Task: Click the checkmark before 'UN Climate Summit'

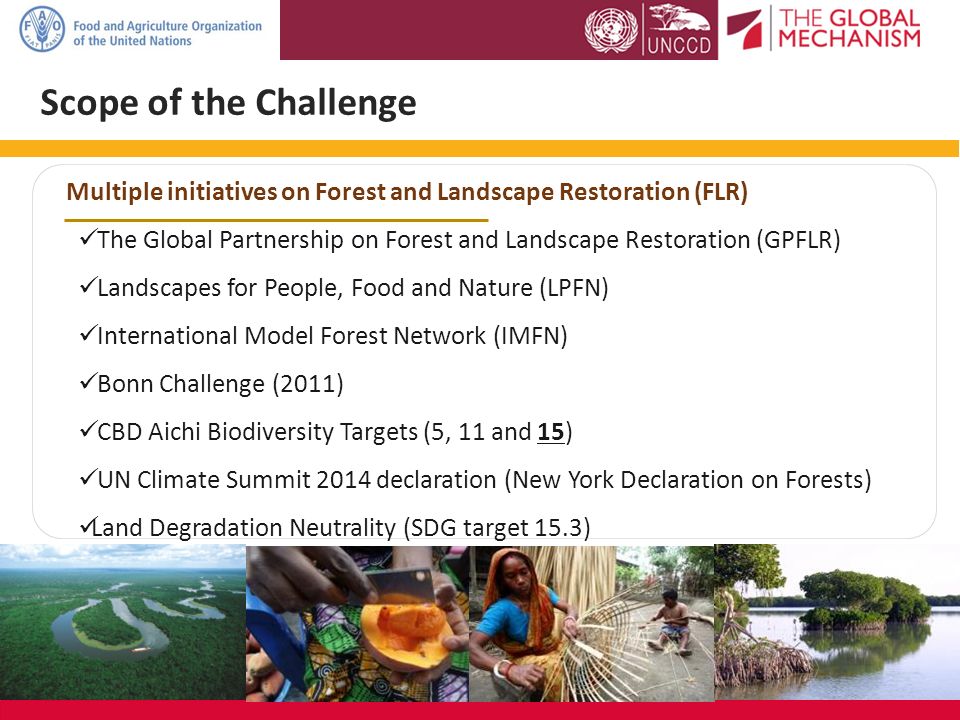Action: click(x=88, y=478)
